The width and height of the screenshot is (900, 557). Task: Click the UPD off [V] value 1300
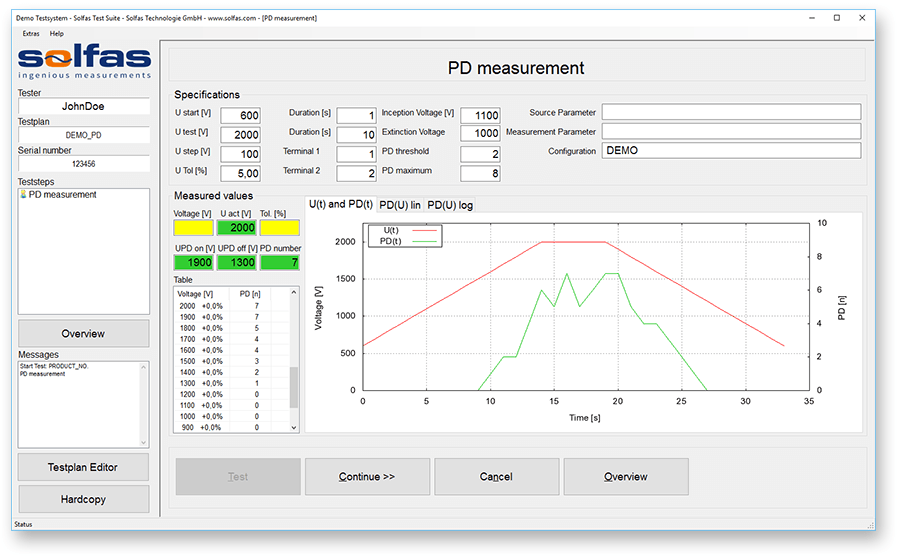[x=236, y=262]
